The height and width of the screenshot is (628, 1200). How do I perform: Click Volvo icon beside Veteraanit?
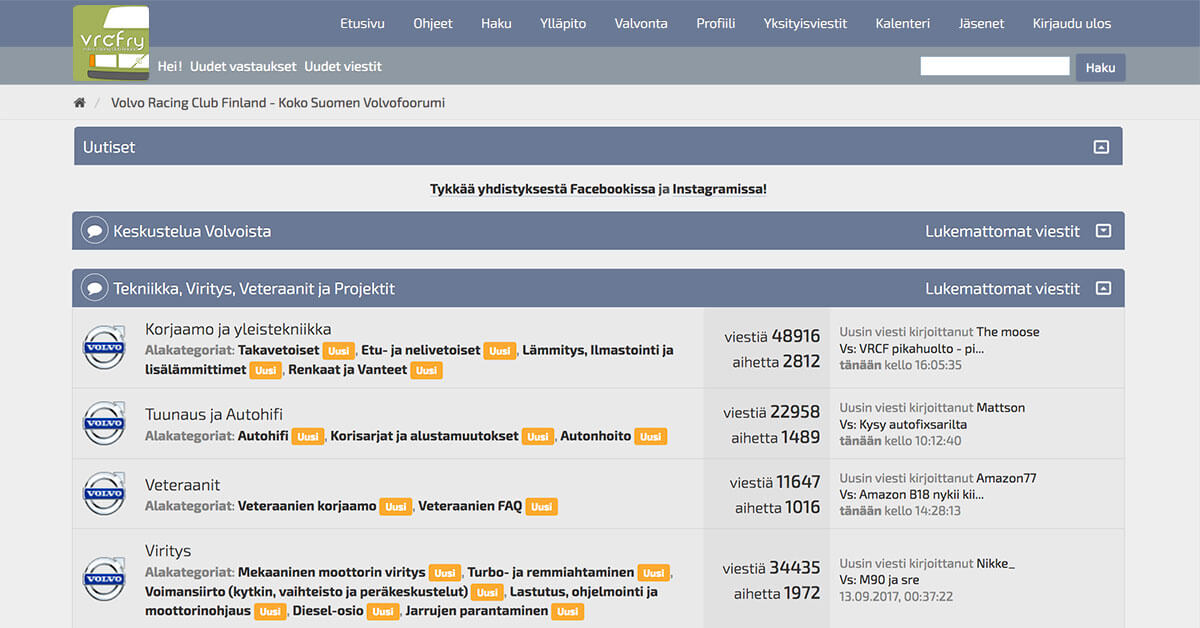[103, 493]
